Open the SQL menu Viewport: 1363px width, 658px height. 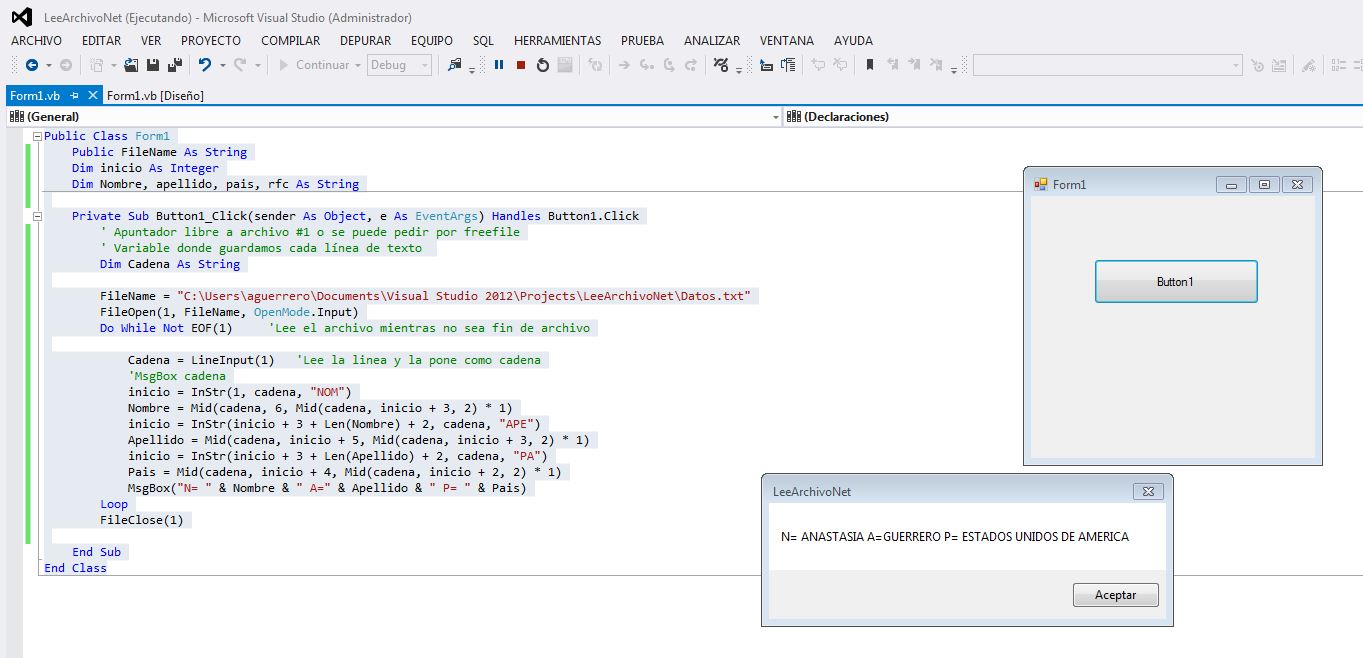[x=483, y=41]
